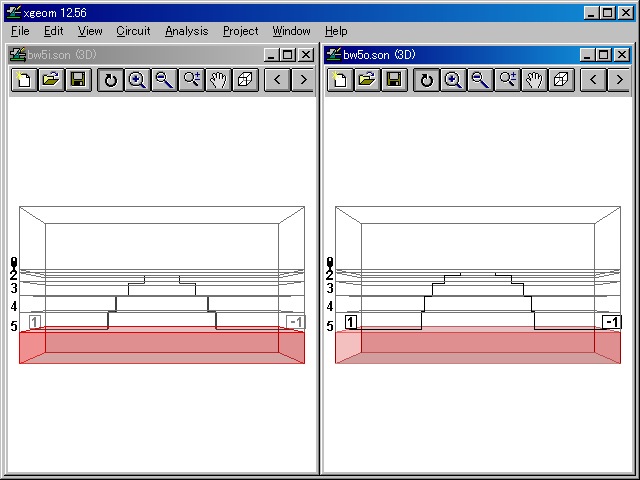Viewport: 640px width, 480px height.
Task: Select hand pan tool in bw5o.son window
Action: [x=534, y=80]
